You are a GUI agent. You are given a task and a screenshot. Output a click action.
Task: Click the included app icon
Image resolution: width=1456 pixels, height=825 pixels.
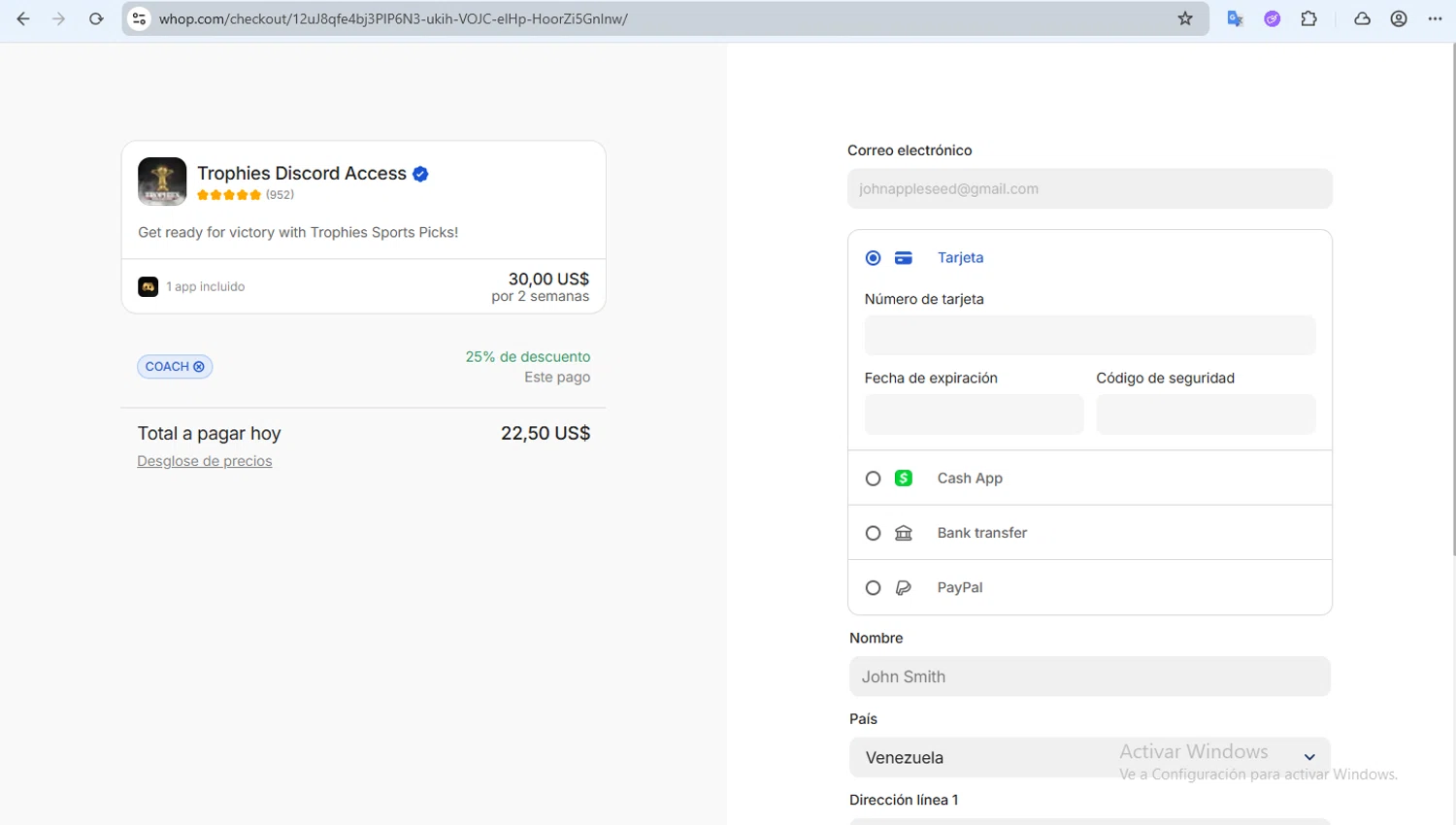tap(148, 286)
